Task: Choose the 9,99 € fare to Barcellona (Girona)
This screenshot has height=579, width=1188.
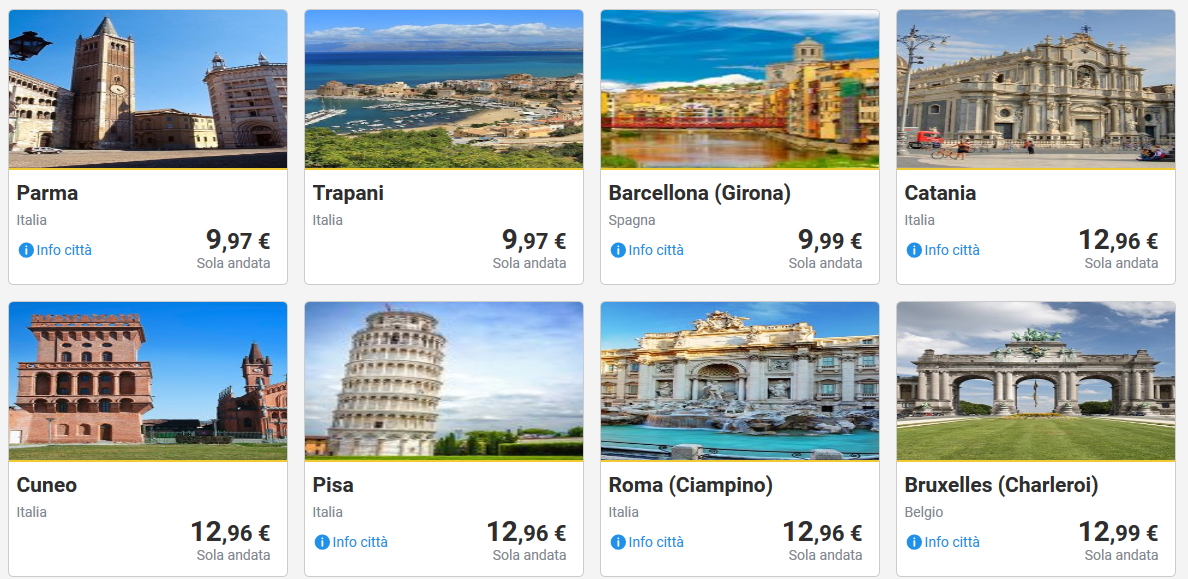Action: pyautogui.click(x=829, y=240)
